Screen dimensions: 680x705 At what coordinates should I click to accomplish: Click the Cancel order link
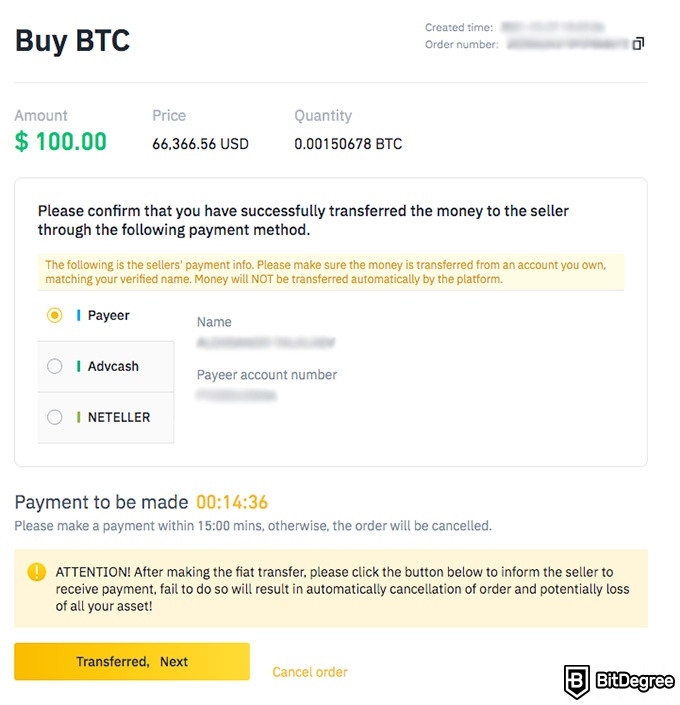pyautogui.click(x=309, y=672)
